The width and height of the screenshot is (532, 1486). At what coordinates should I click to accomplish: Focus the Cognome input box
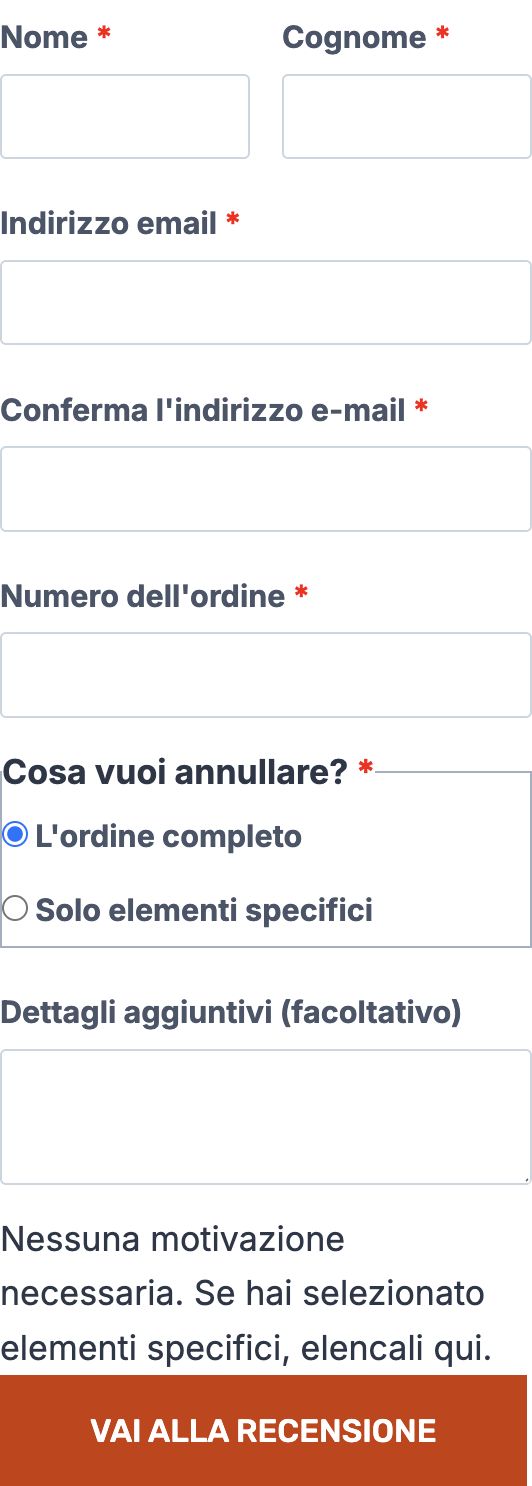(407, 116)
